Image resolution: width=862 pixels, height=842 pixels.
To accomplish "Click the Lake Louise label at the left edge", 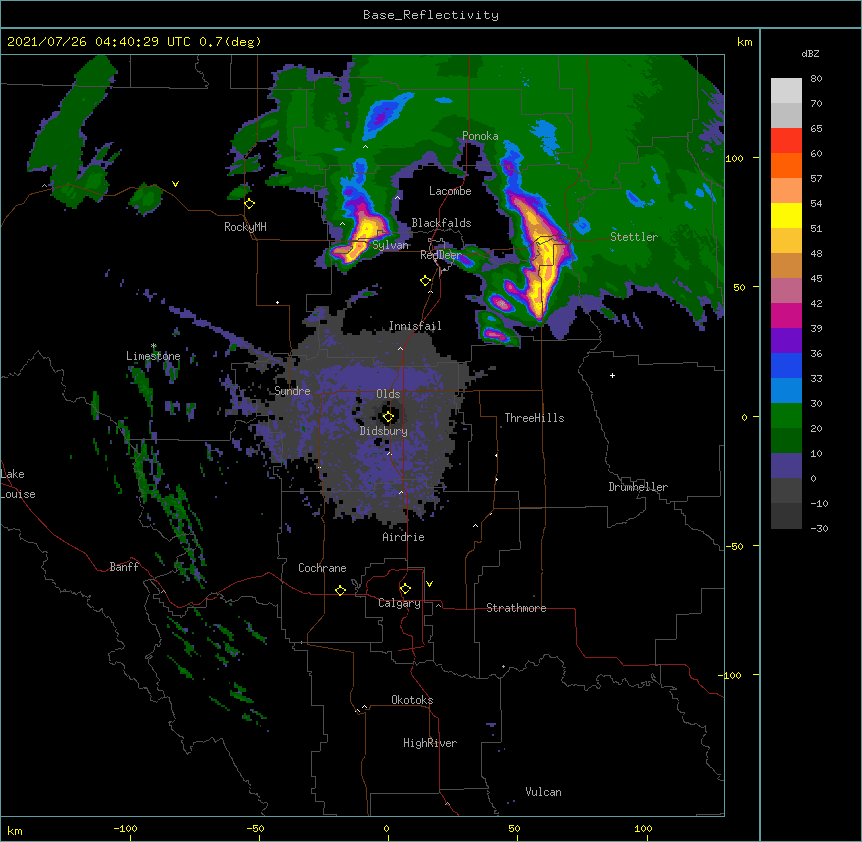I will [18, 484].
